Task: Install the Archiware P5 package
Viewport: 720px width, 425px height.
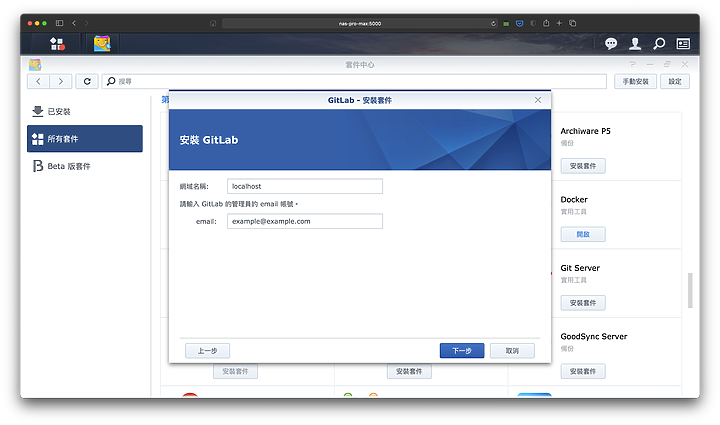Action: [x=583, y=166]
